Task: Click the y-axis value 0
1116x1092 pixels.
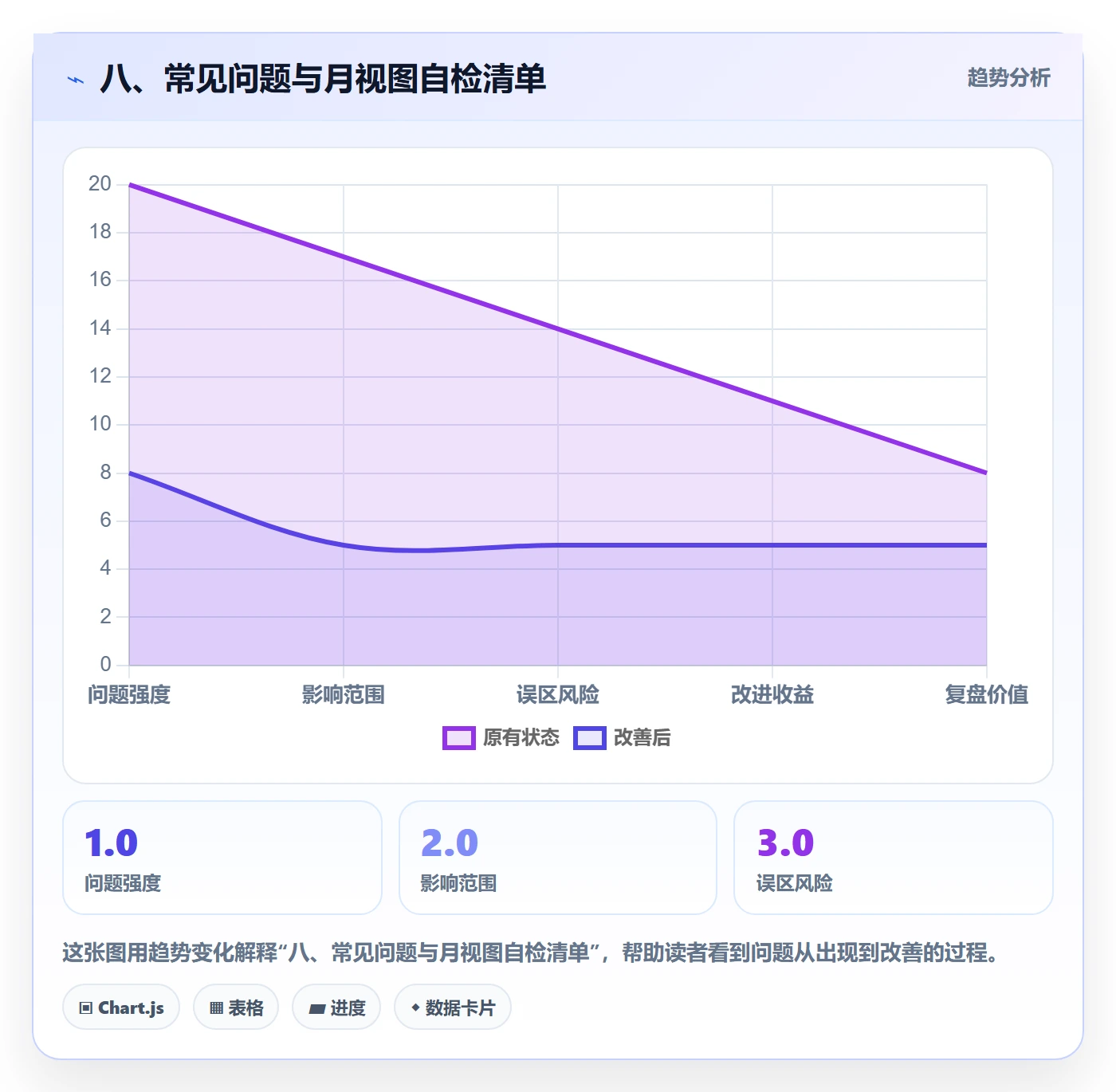Action: pos(105,664)
